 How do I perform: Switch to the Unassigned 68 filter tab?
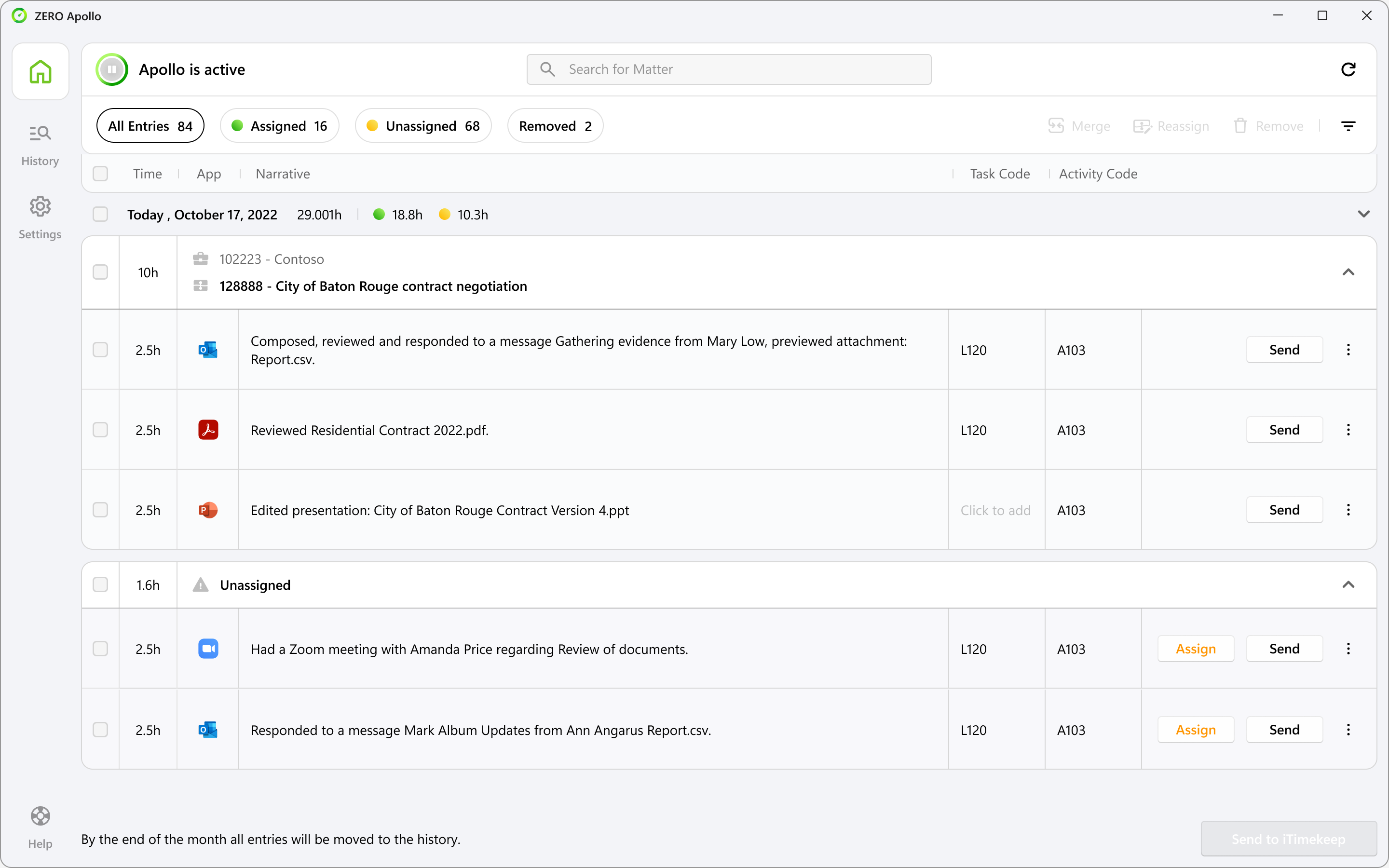pyautogui.click(x=422, y=125)
